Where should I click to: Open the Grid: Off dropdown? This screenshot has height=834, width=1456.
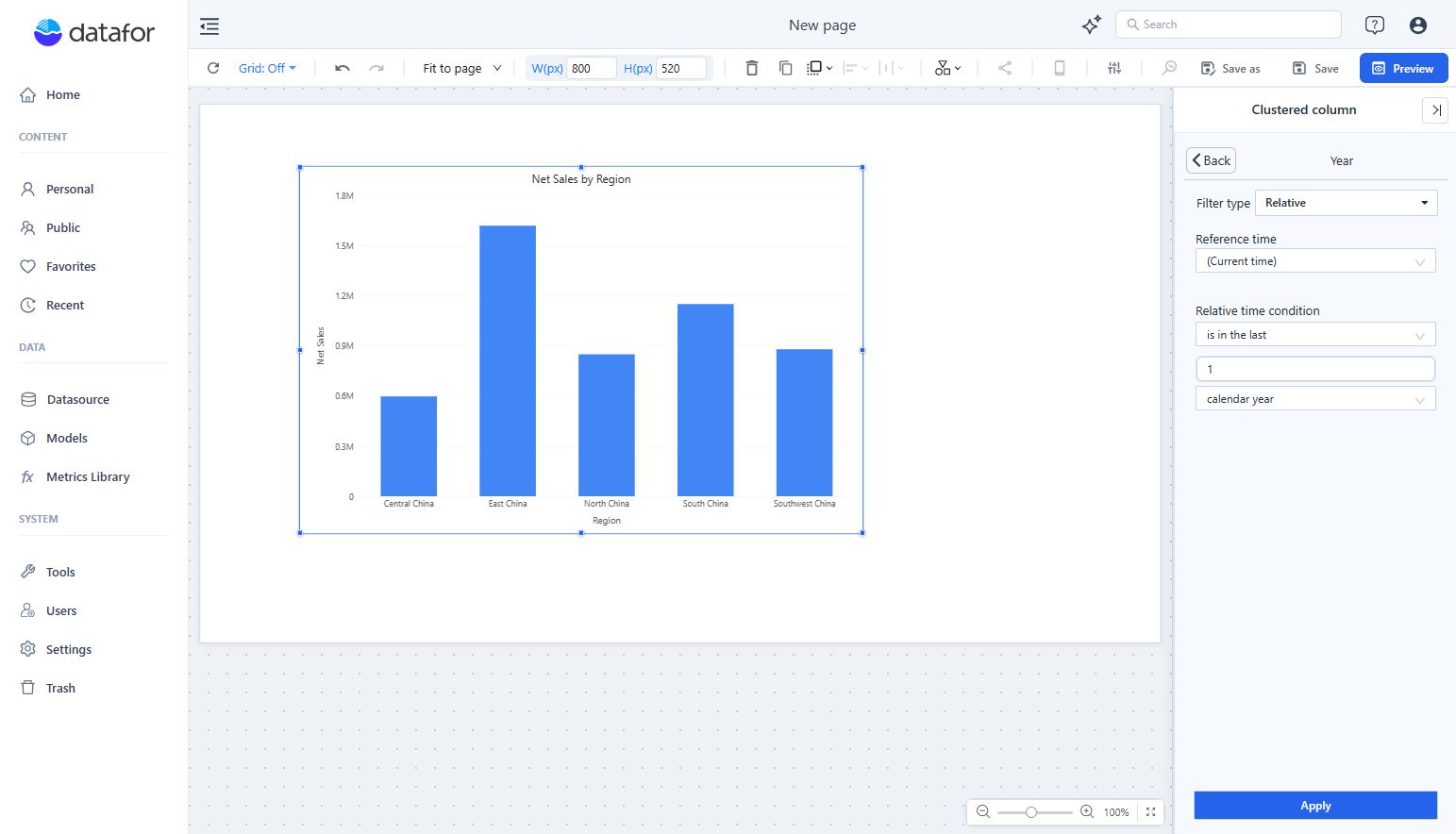pos(267,68)
